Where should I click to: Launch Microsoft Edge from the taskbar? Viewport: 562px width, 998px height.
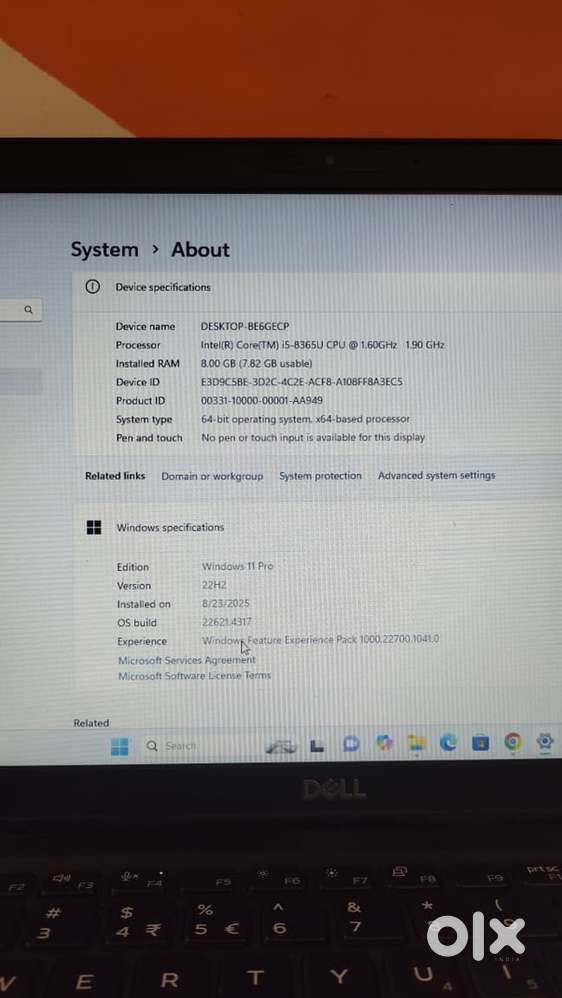448,742
